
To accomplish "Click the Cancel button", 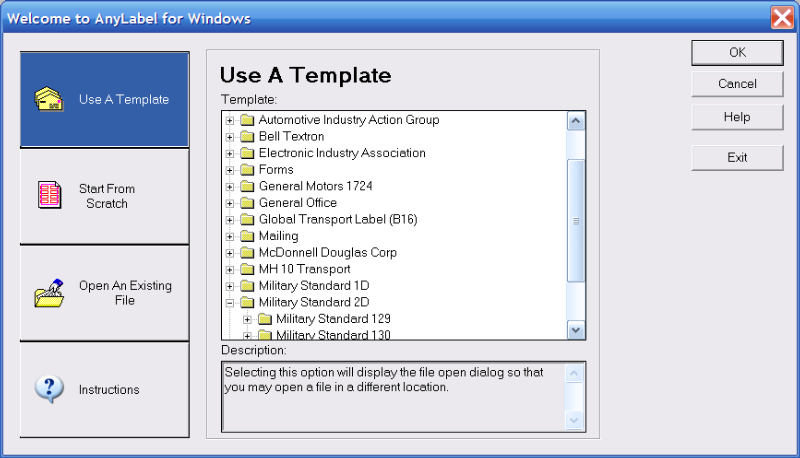I will (x=737, y=84).
